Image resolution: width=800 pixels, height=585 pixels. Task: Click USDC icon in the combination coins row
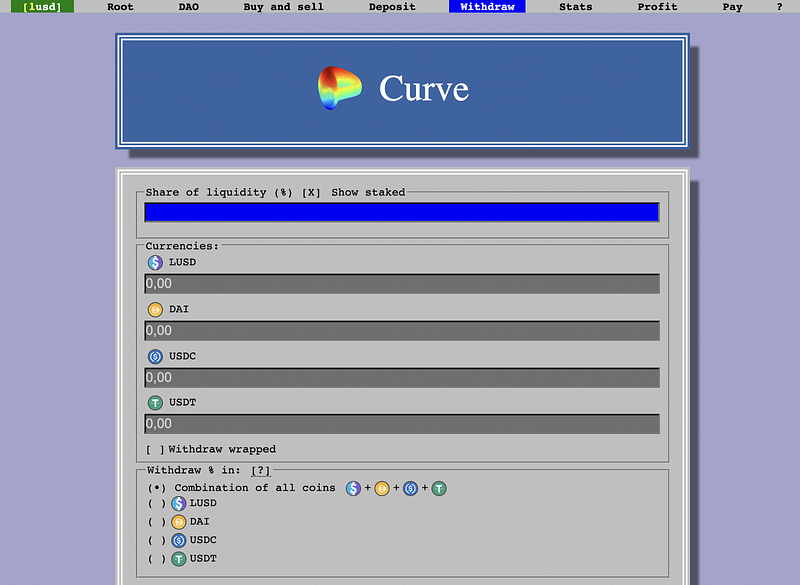(410, 488)
